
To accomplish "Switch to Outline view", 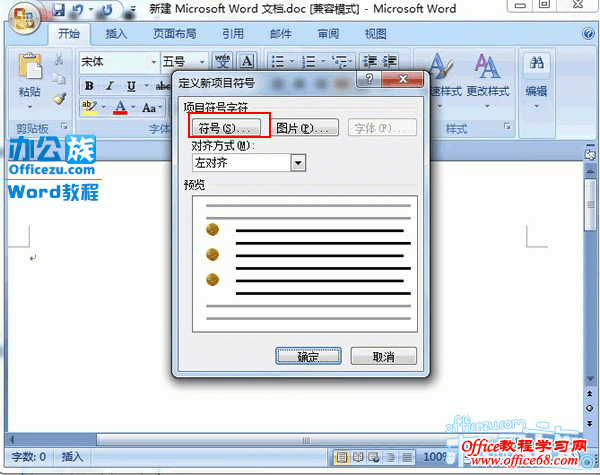I will 390,457.
